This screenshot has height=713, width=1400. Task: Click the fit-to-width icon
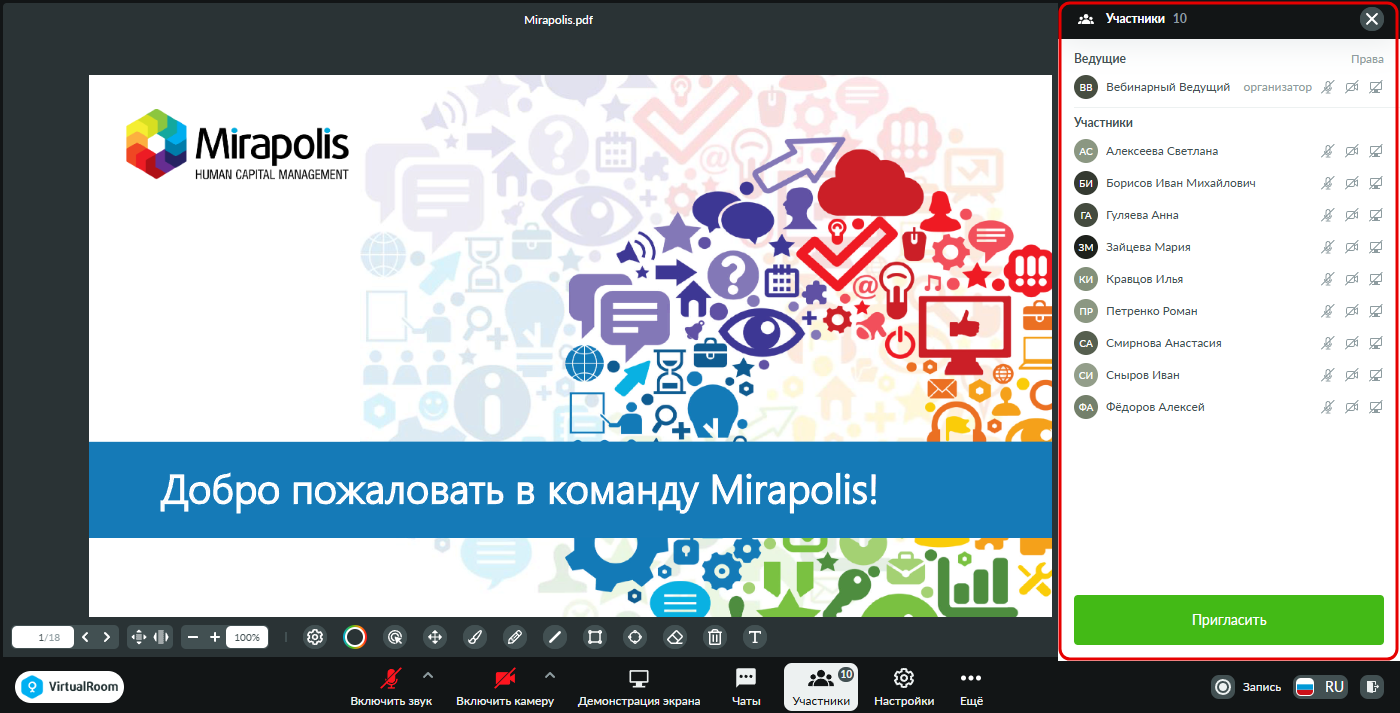click(x=161, y=637)
